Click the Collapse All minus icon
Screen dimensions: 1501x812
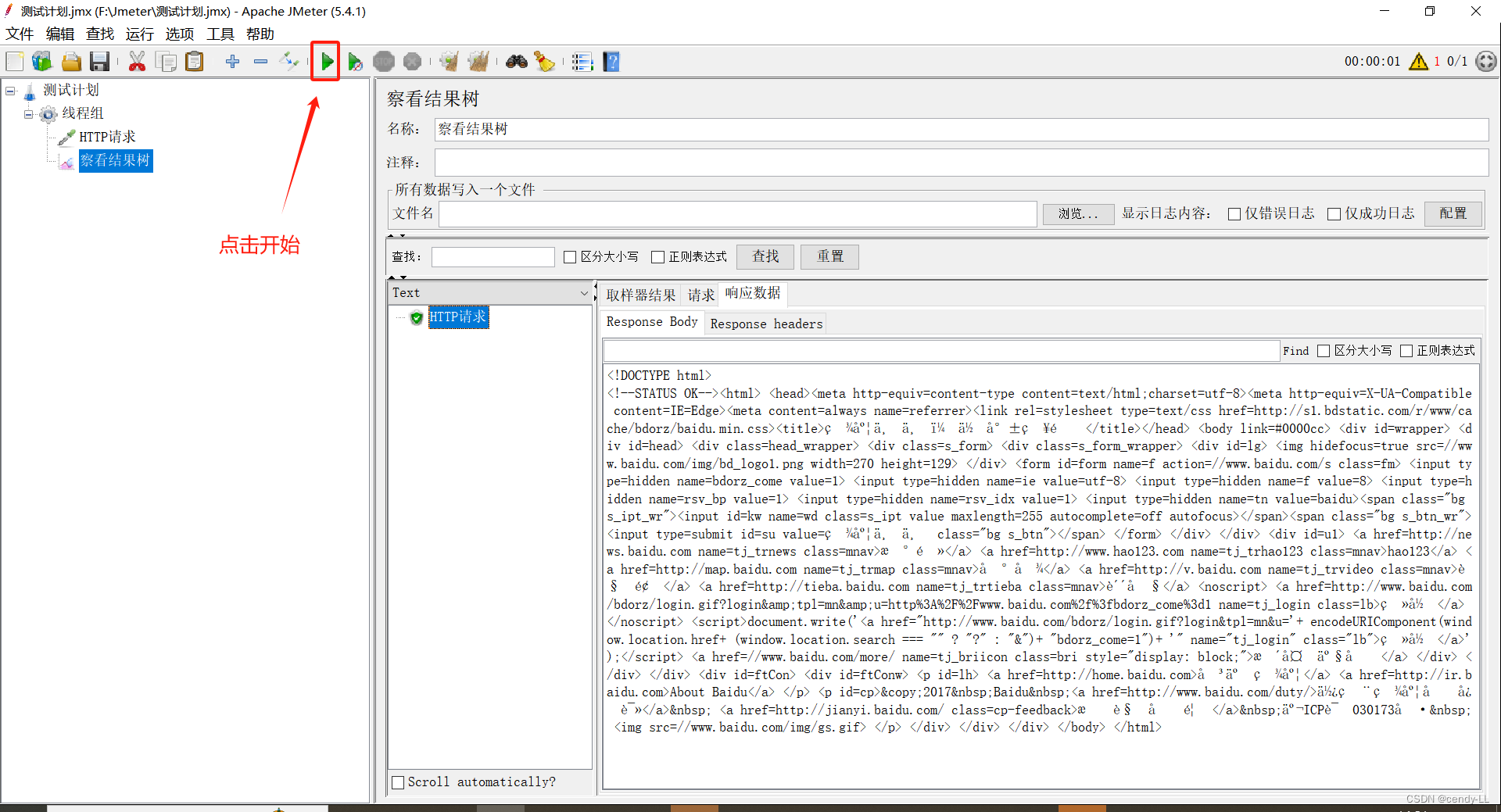pos(261,62)
